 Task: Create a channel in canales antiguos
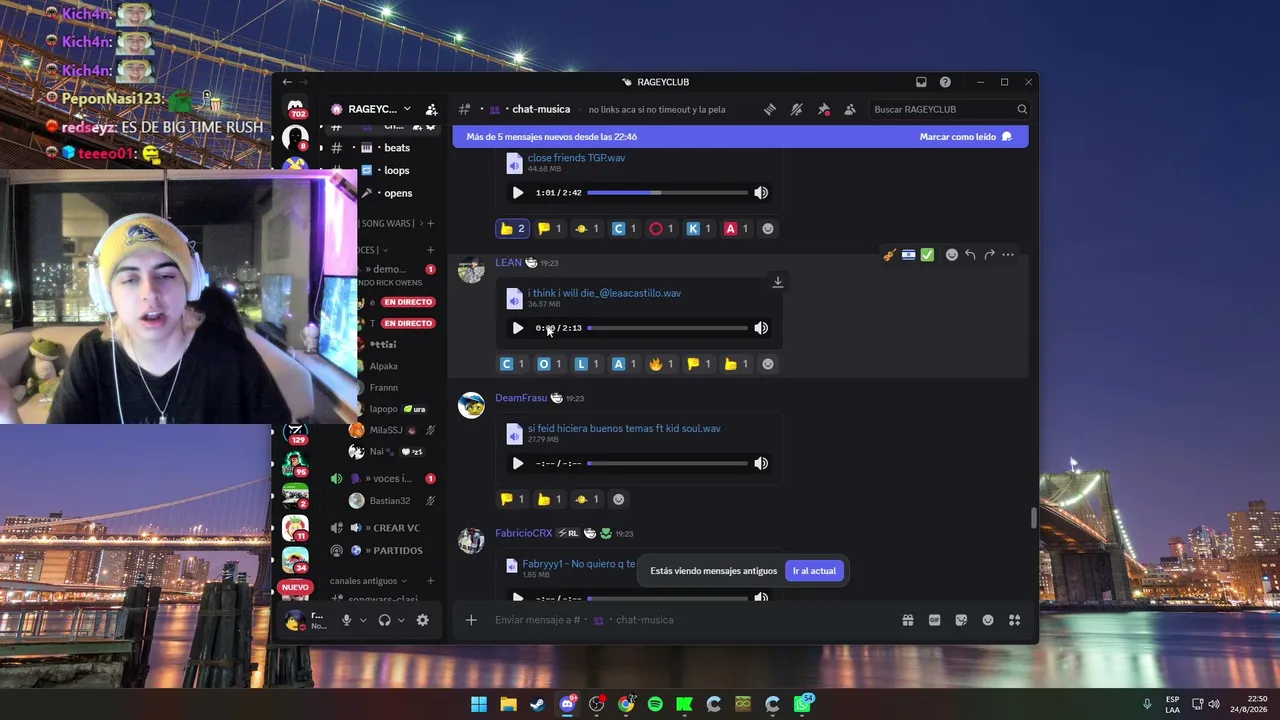(431, 581)
